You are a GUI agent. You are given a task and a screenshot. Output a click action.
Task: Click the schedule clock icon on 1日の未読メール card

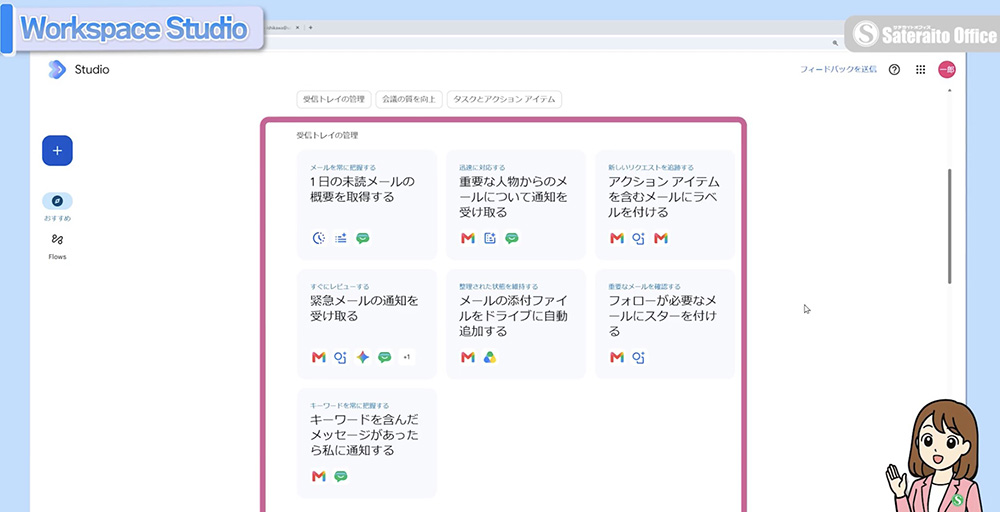tap(319, 238)
